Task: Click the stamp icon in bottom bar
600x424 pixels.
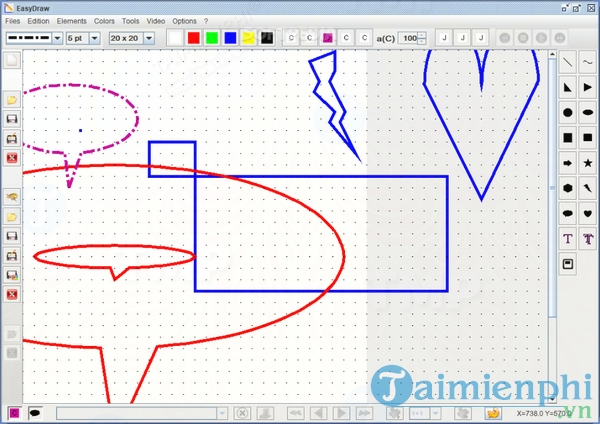Action: 265,413
